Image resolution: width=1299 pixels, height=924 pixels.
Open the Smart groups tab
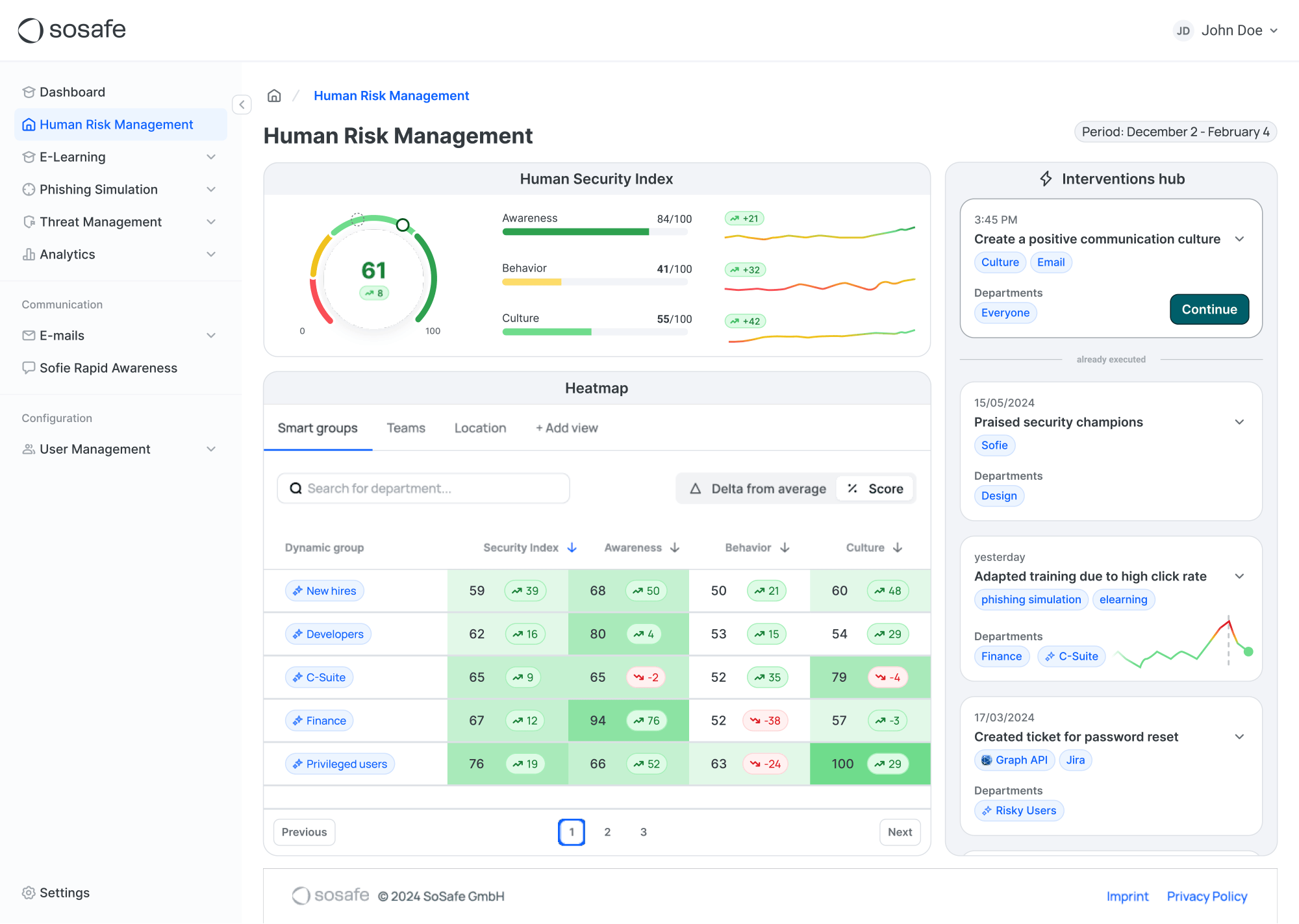(x=318, y=428)
